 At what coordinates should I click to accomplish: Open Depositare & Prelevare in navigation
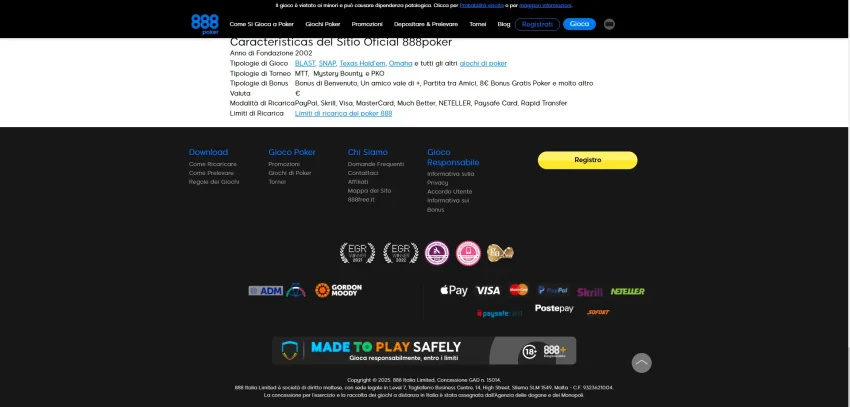tap(424, 24)
